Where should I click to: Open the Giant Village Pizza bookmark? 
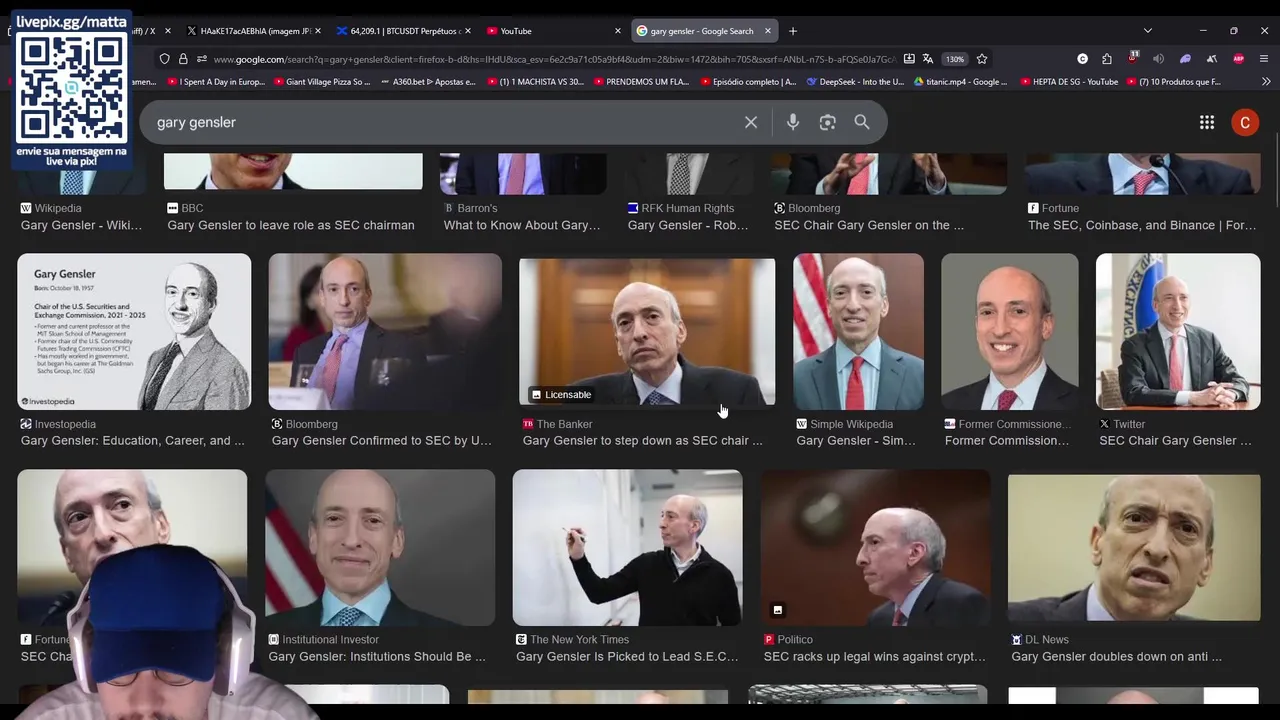coord(321,82)
